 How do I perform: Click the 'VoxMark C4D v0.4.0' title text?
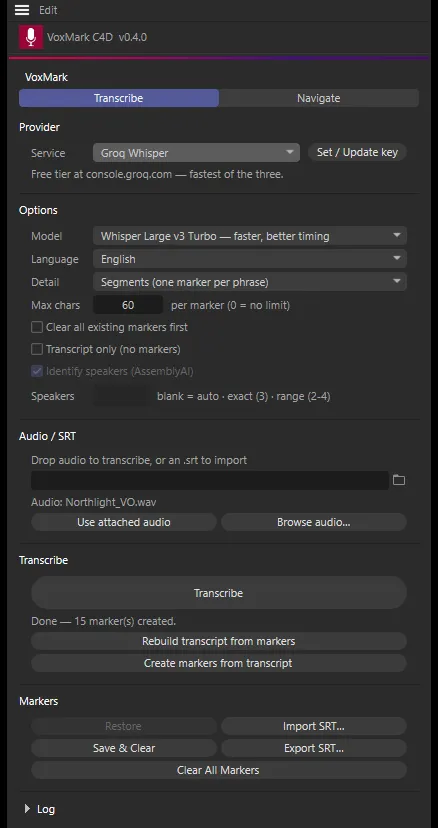[x=97, y=37]
